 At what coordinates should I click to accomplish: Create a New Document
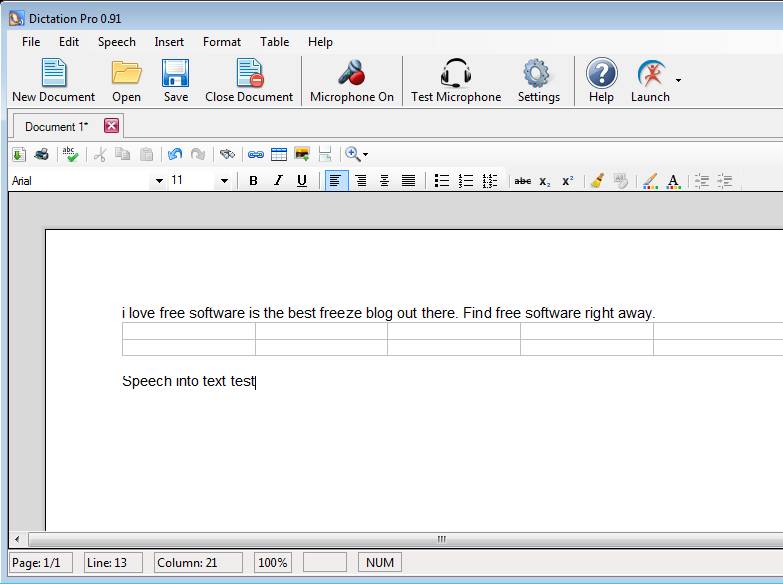(53, 80)
